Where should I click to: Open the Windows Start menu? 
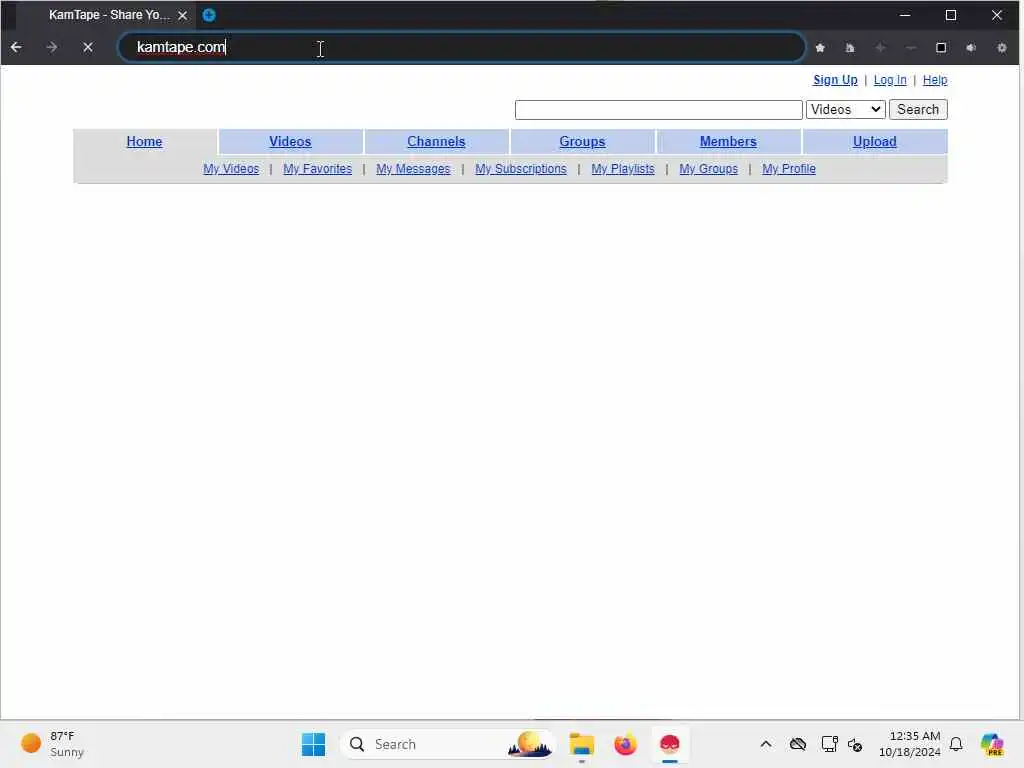click(313, 744)
